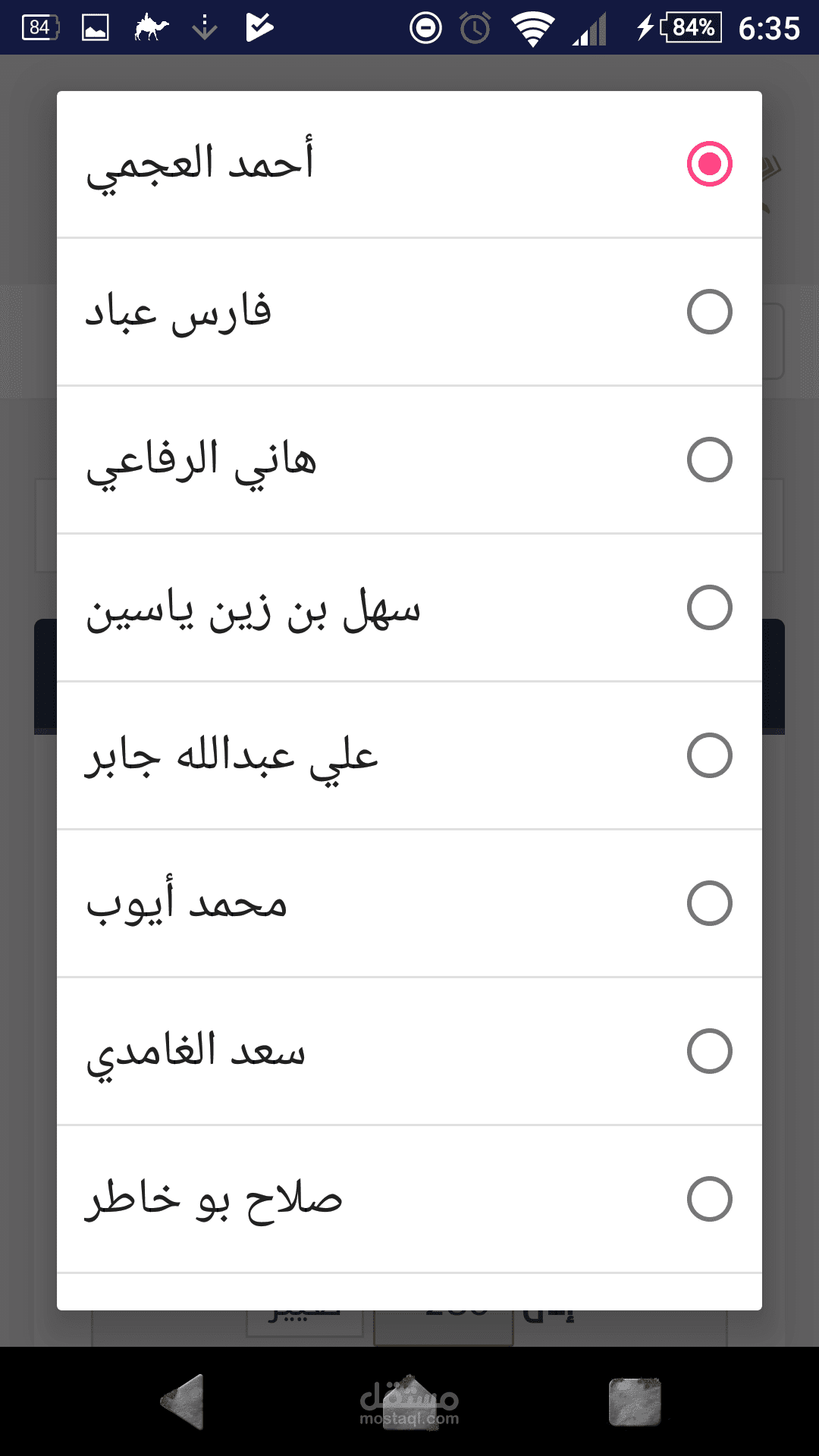Select the فارس عباد radio button
The height and width of the screenshot is (1456, 819).
click(x=709, y=312)
